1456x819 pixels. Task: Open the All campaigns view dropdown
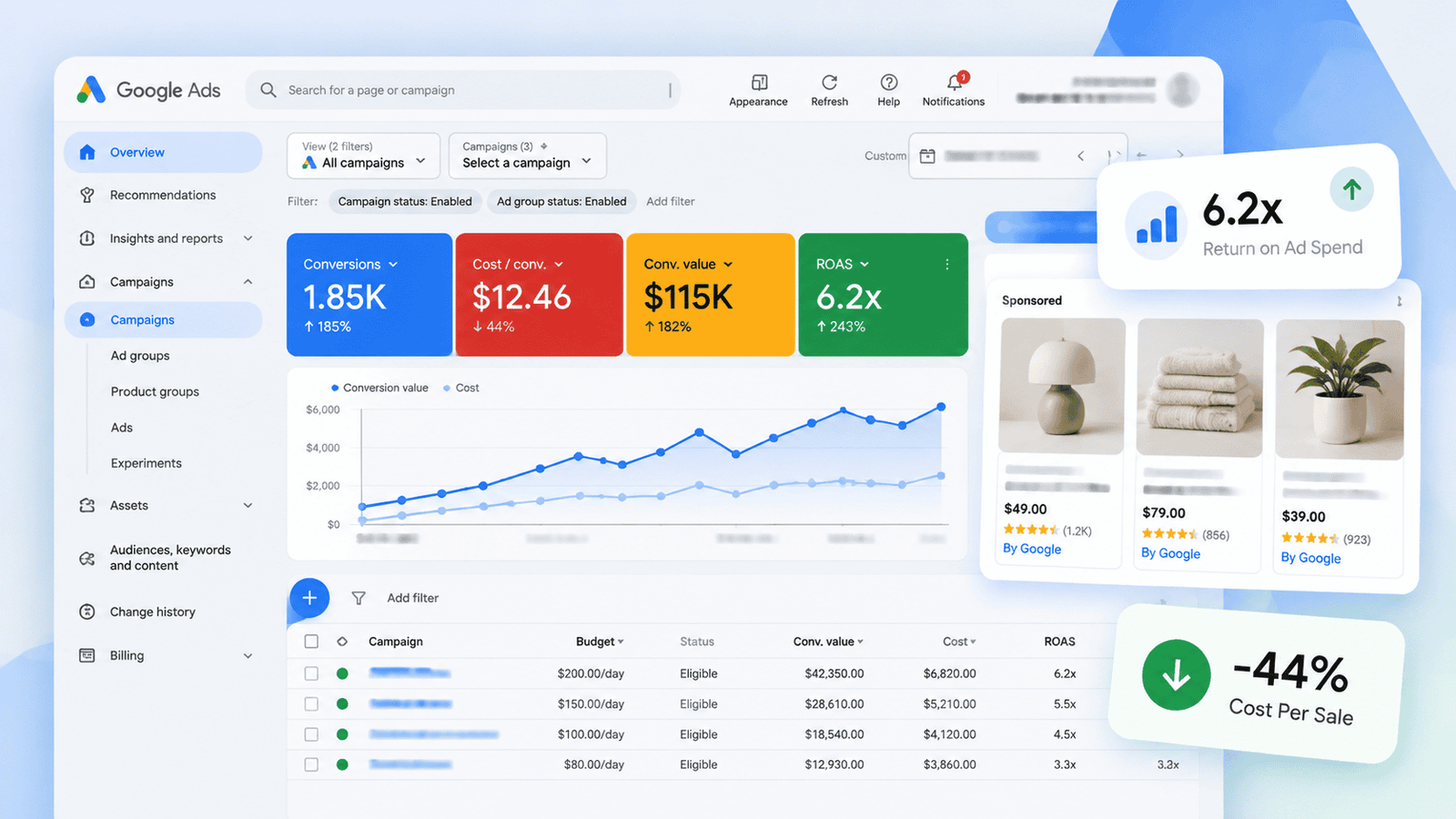coord(364,156)
